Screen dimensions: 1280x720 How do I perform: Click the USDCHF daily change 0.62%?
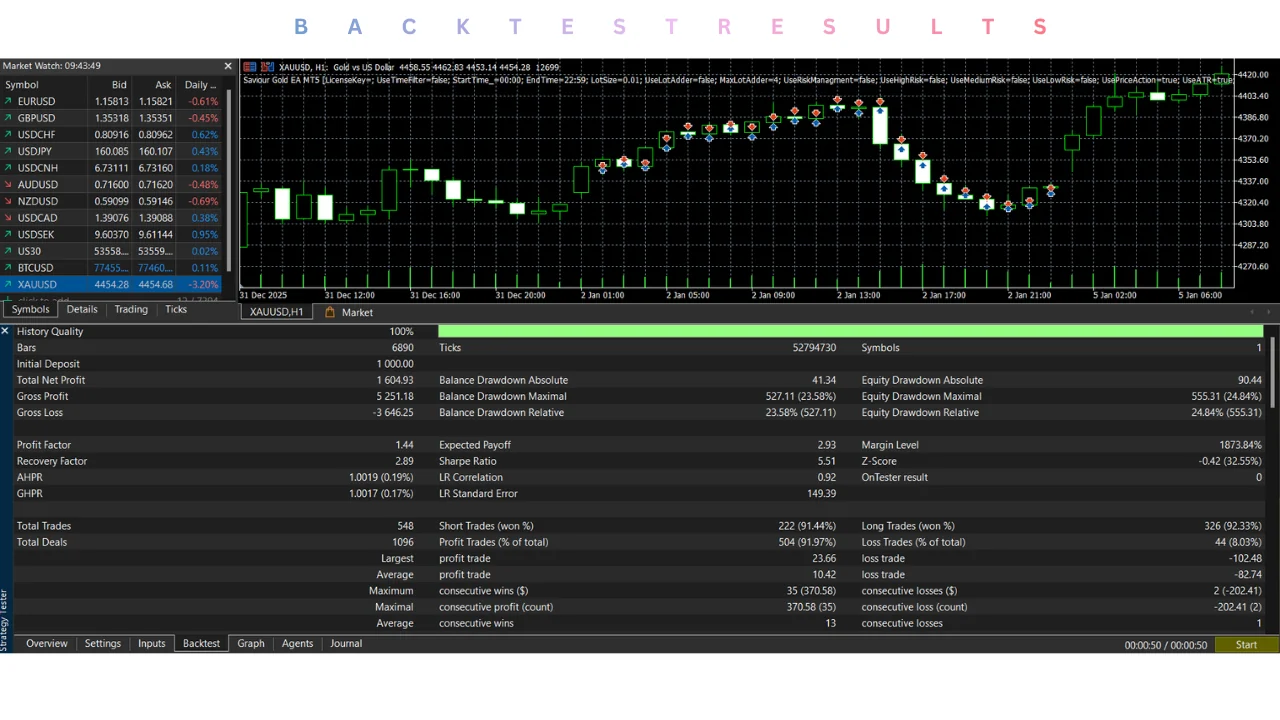[x=205, y=135]
